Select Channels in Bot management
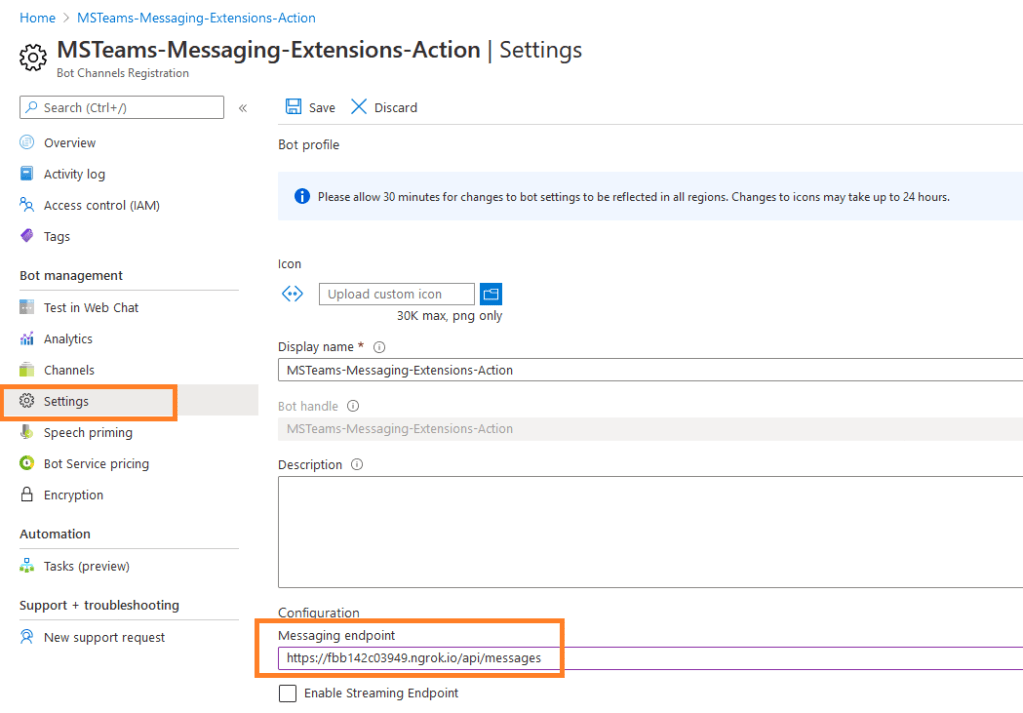 (69, 370)
